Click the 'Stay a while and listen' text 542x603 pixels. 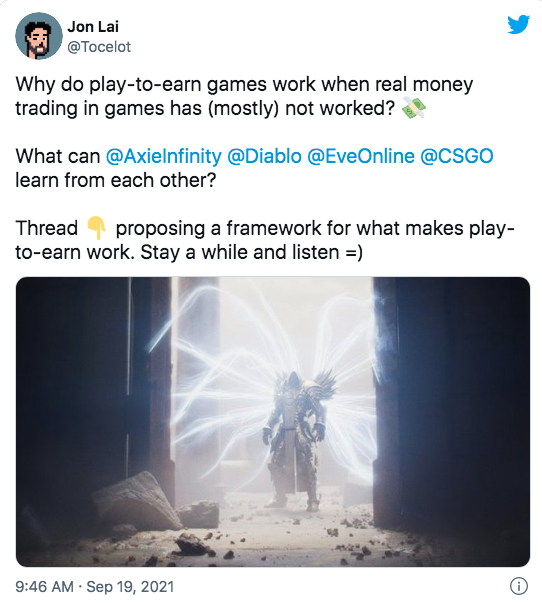click(x=240, y=252)
